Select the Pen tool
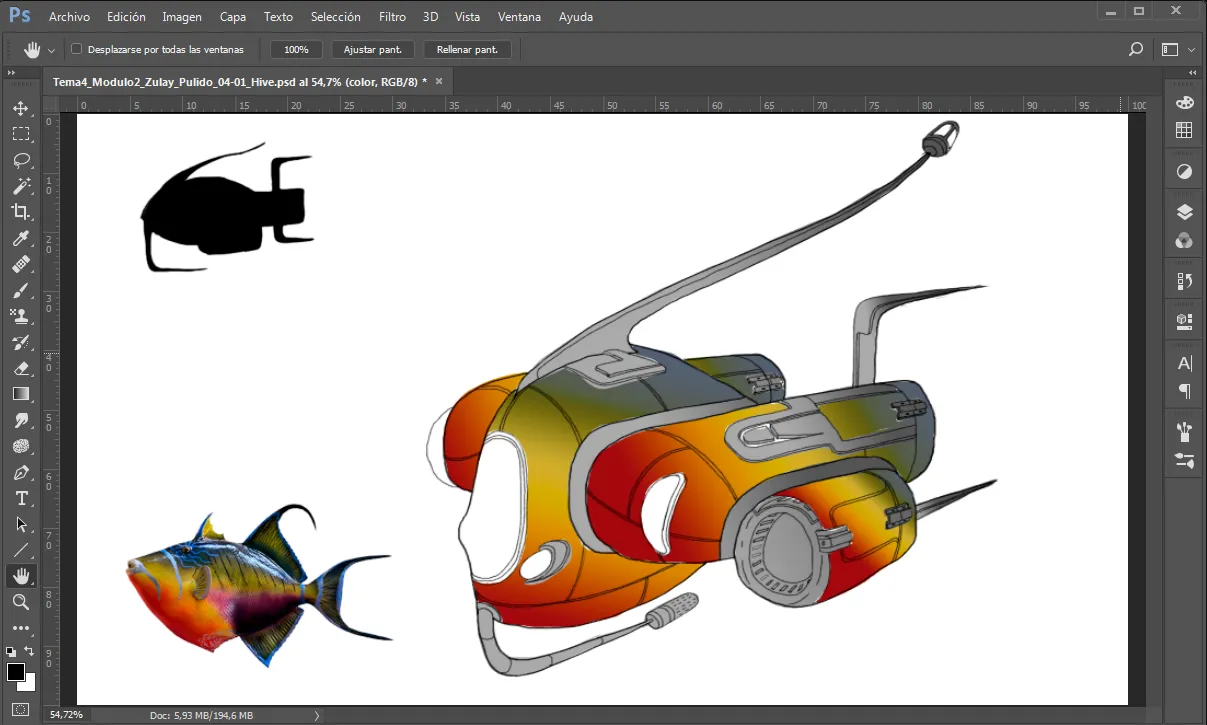1207x725 pixels. (21, 472)
